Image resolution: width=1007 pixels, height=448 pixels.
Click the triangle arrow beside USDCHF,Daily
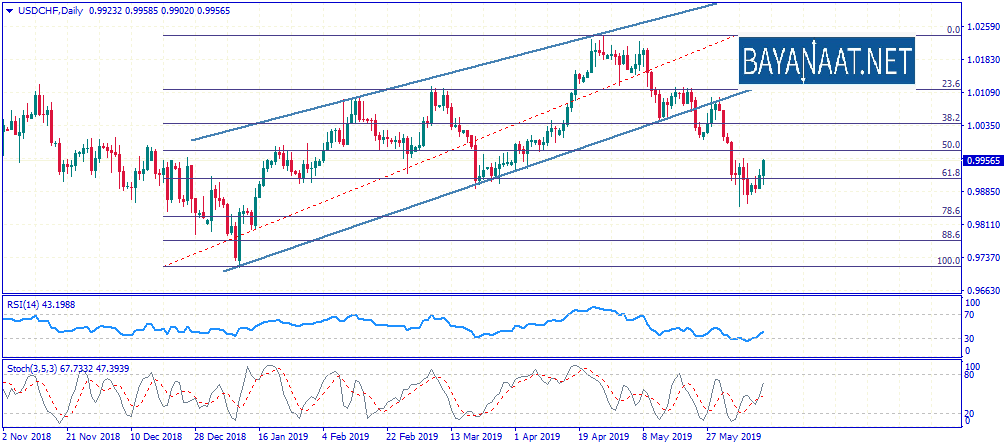pos(8,9)
